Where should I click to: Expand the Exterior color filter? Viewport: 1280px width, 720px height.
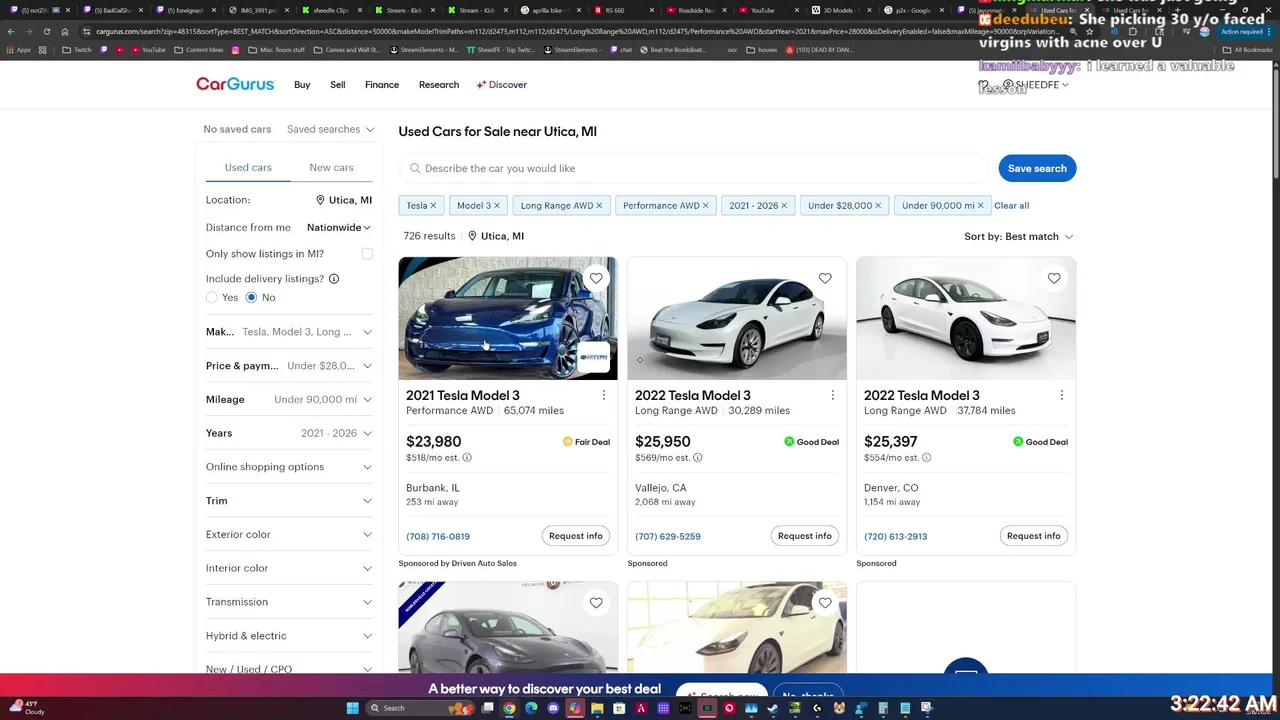tap(289, 535)
